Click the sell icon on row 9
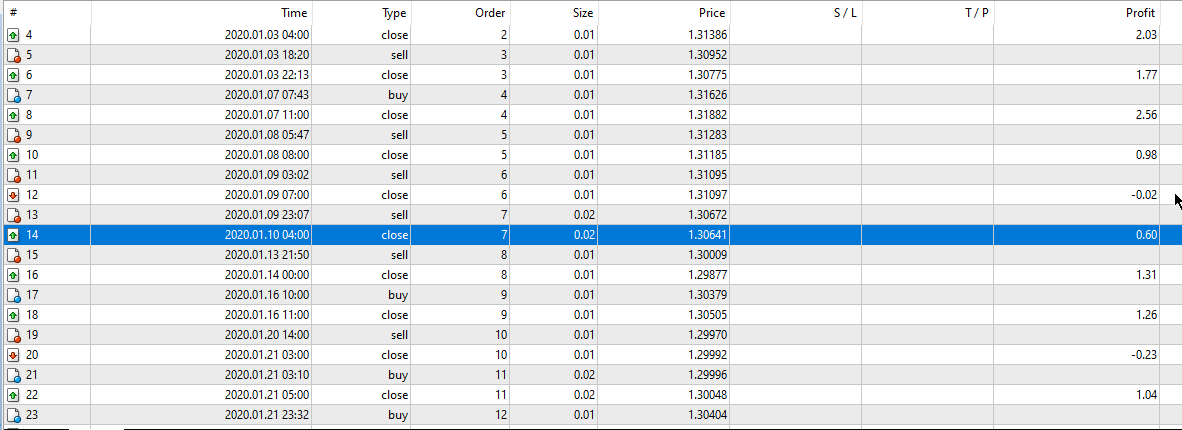This screenshot has width=1182, height=430. coord(13,135)
